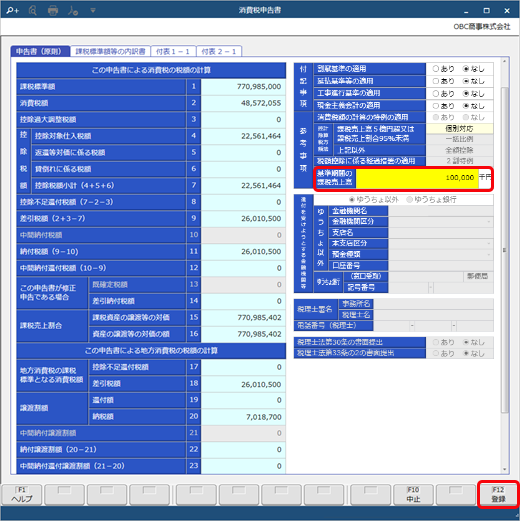Click the 金融機関名 input field
The image size is (520, 521).
pos(441,211)
